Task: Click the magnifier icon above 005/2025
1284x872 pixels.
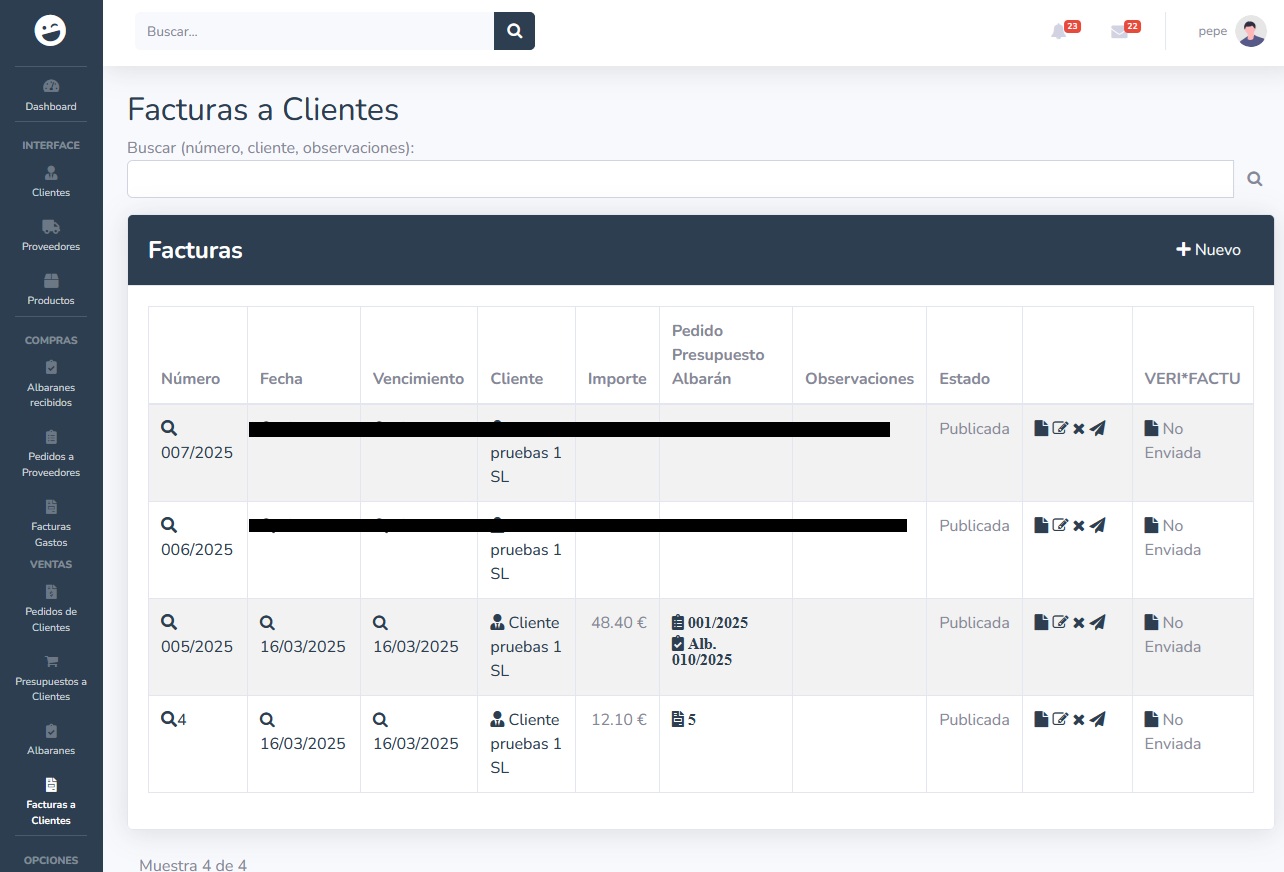Action: click(x=169, y=622)
